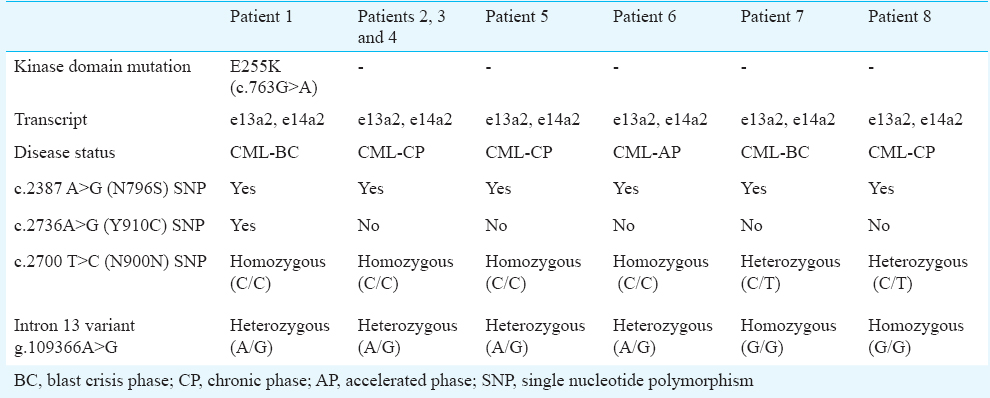Select the Patient 8 column header
The width and height of the screenshot is (990, 398).
tap(899, 17)
